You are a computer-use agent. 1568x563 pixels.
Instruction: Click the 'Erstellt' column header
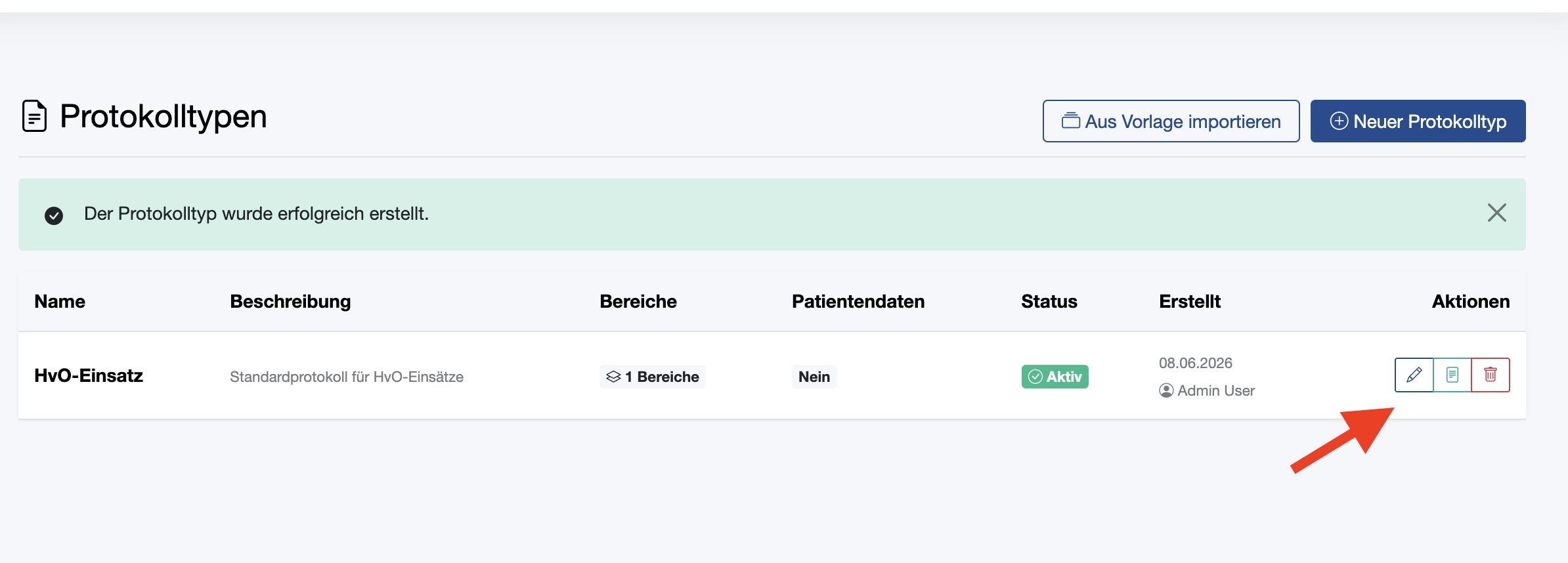[x=1190, y=302]
